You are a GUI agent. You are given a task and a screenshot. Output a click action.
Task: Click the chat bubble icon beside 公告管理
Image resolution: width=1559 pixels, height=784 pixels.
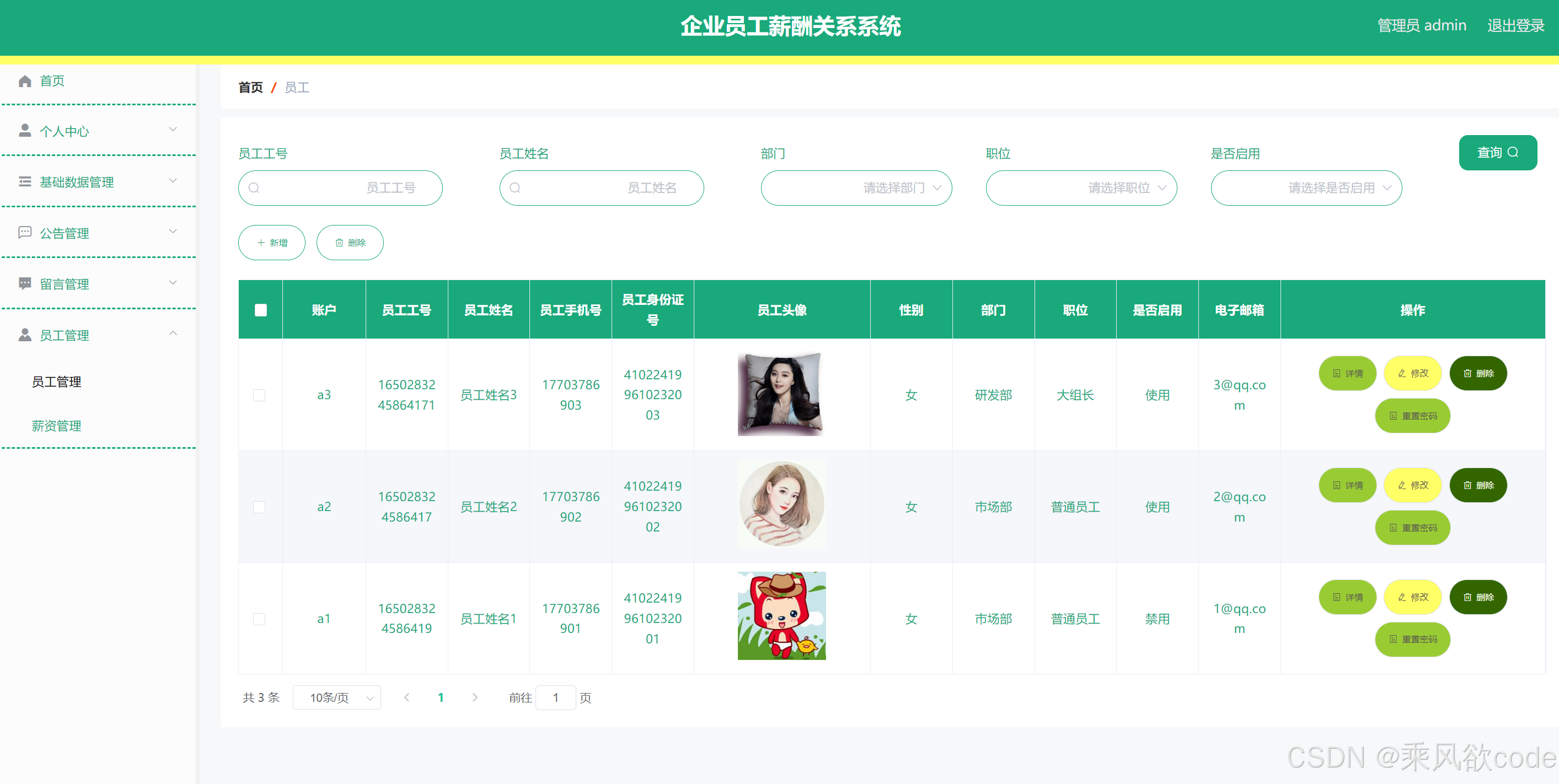click(x=25, y=232)
